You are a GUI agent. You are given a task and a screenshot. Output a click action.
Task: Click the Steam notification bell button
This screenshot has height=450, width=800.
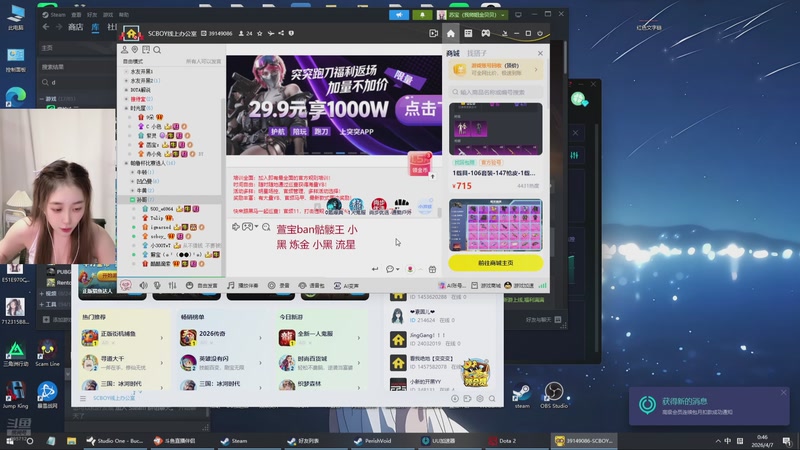(422, 15)
